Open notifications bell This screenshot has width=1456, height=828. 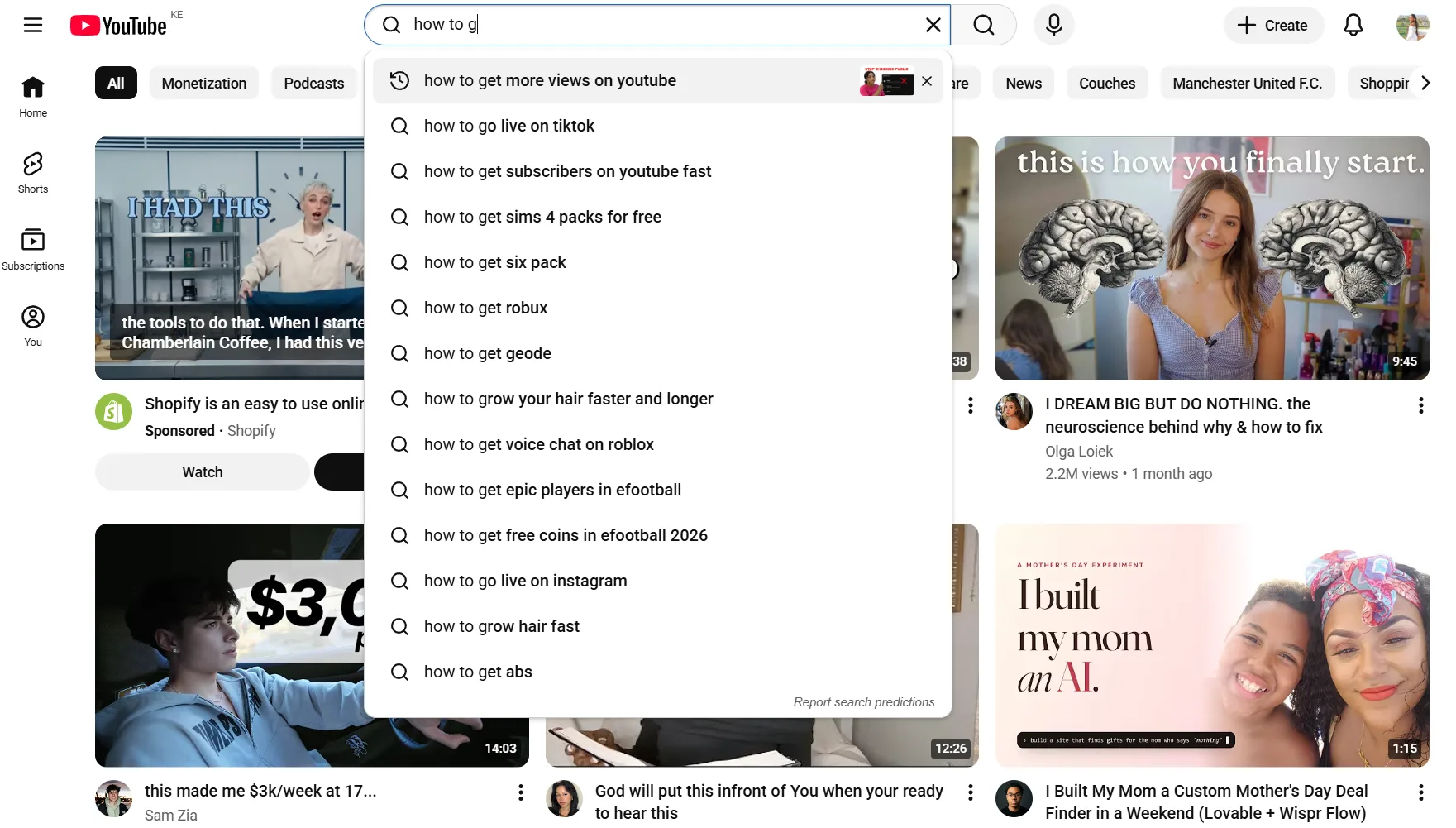pyautogui.click(x=1353, y=26)
